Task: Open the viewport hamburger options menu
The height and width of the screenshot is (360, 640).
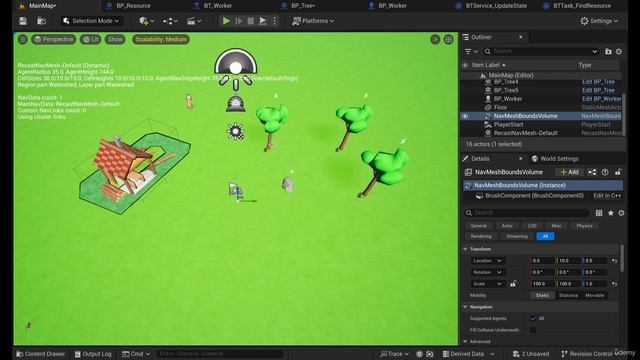Action: pos(23,39)
